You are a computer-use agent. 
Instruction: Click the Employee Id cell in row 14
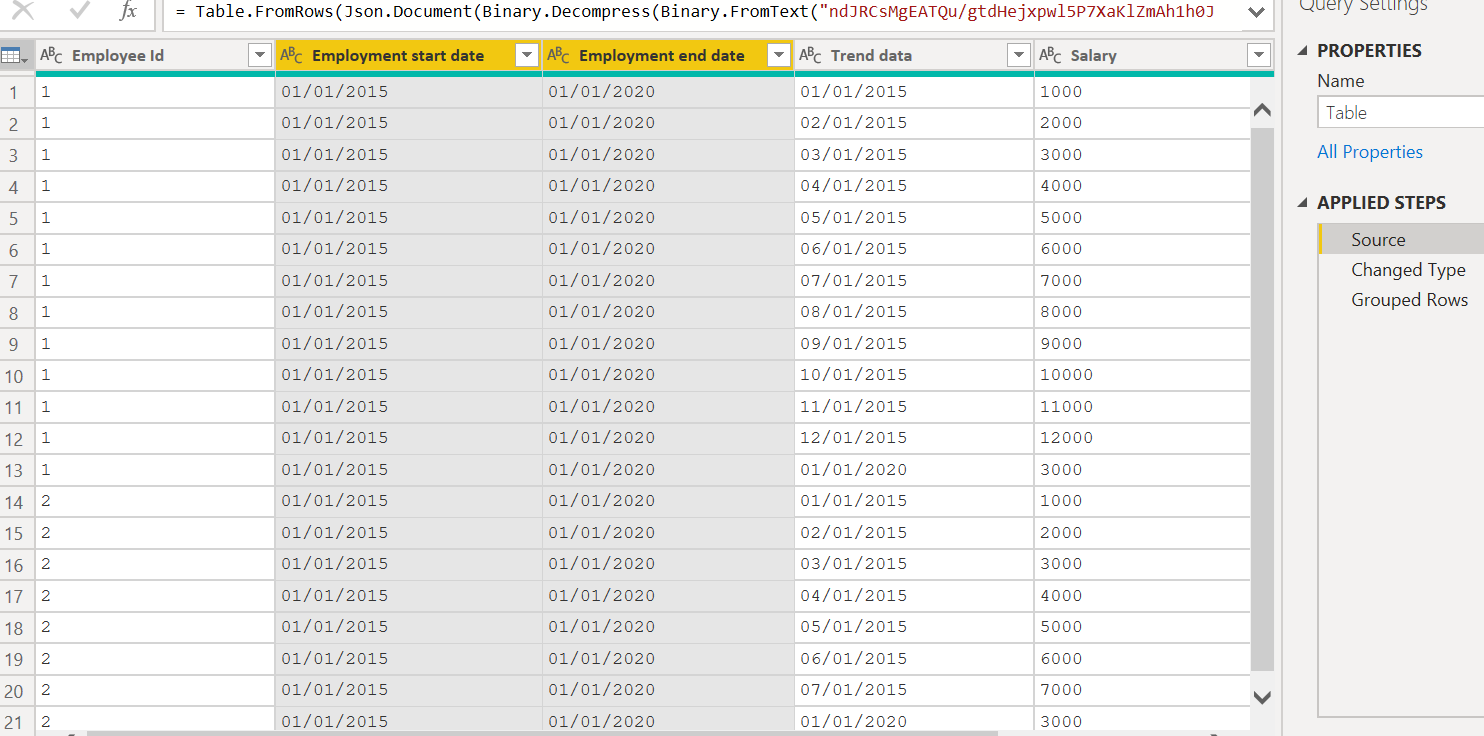(155, 501)
